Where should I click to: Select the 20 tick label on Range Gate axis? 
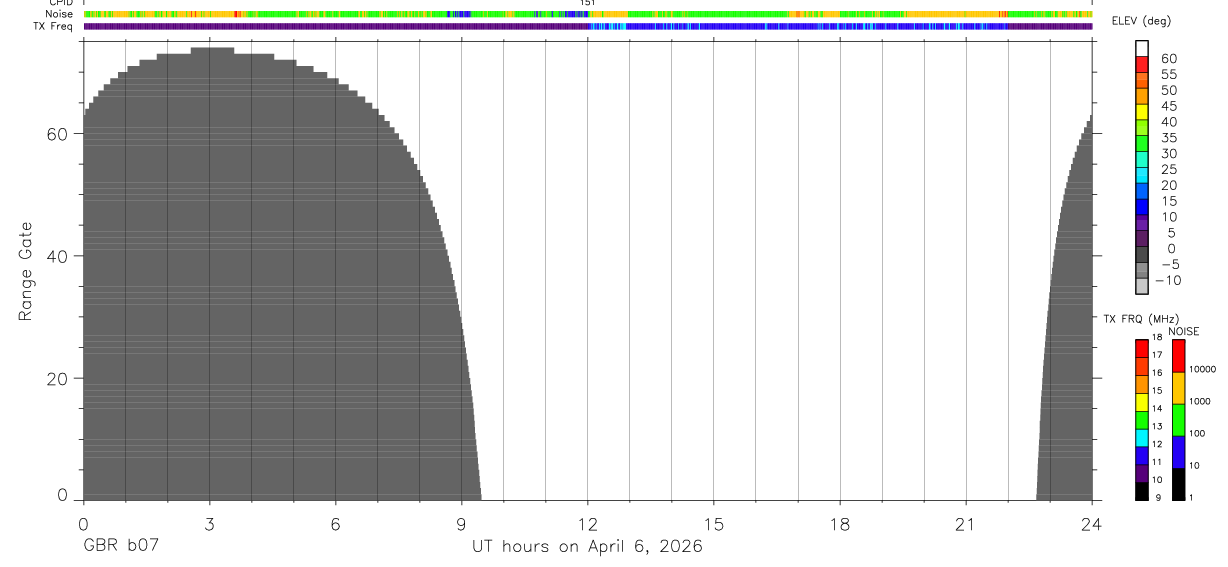pyautogui.click(x=57, y=379)
